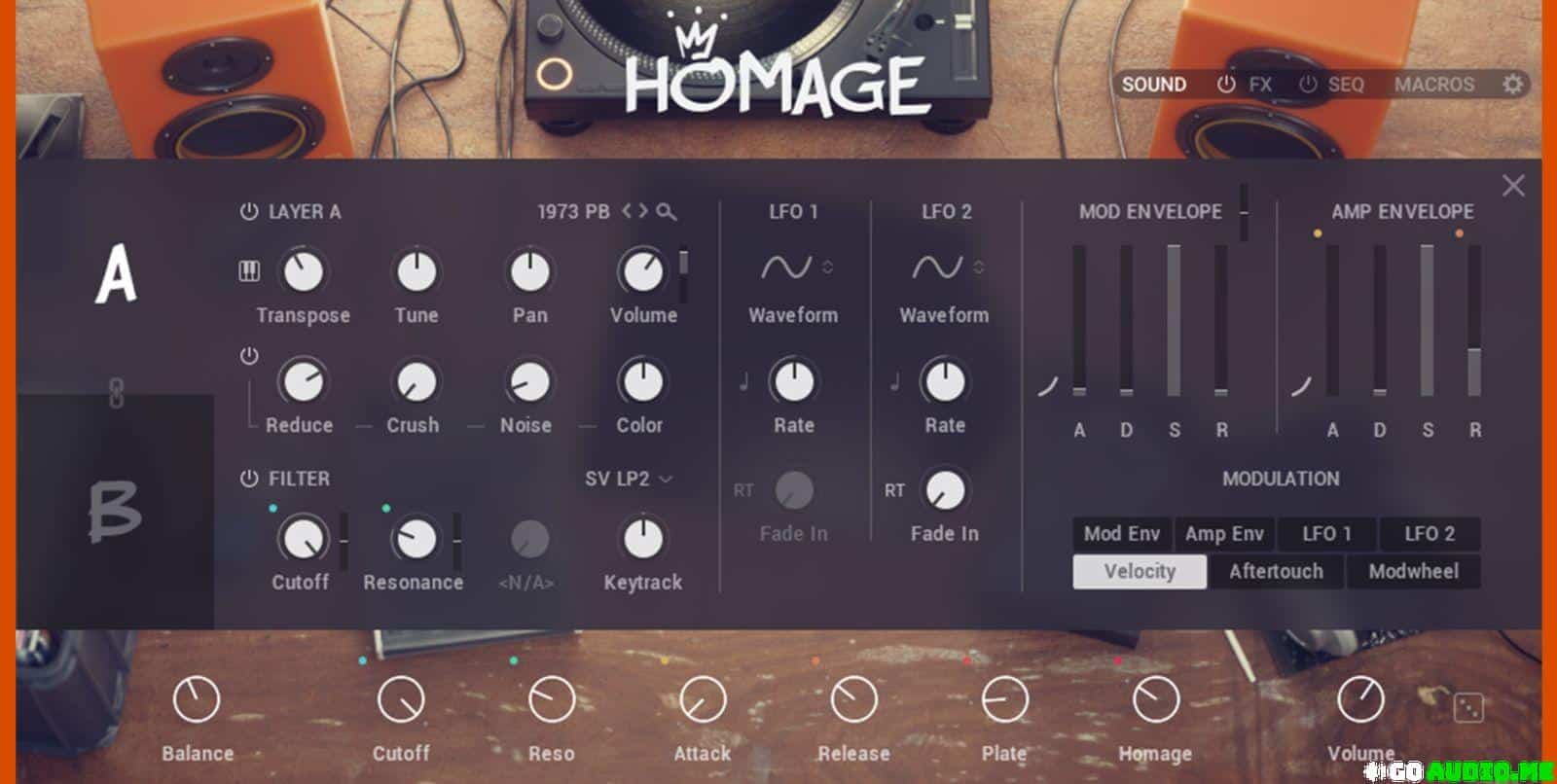Toggle the FILTER power button
The height and width of the screenshot is (784, 1557).
(249, 478)
